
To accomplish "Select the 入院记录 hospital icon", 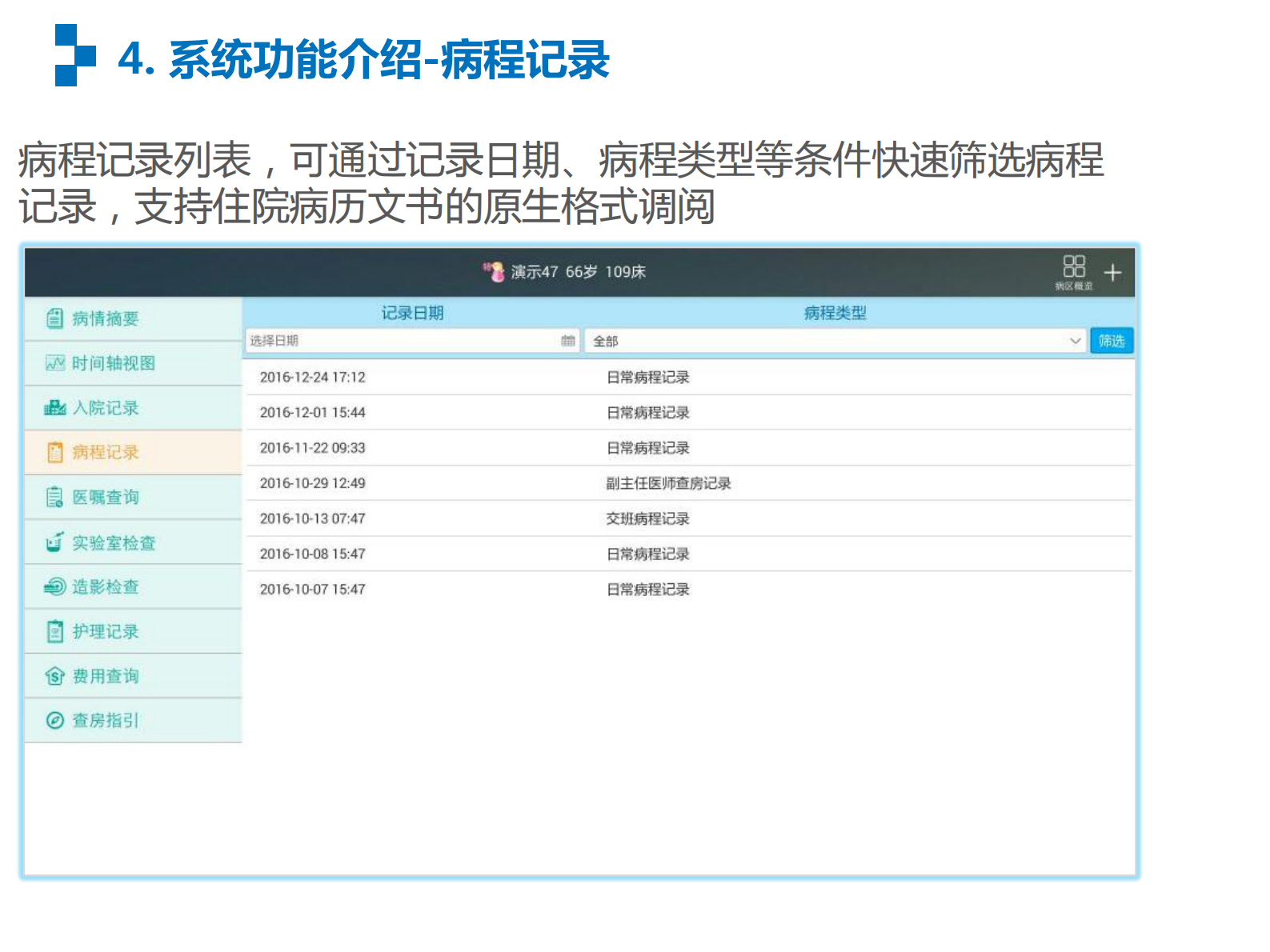I will [x=54, y=408].
